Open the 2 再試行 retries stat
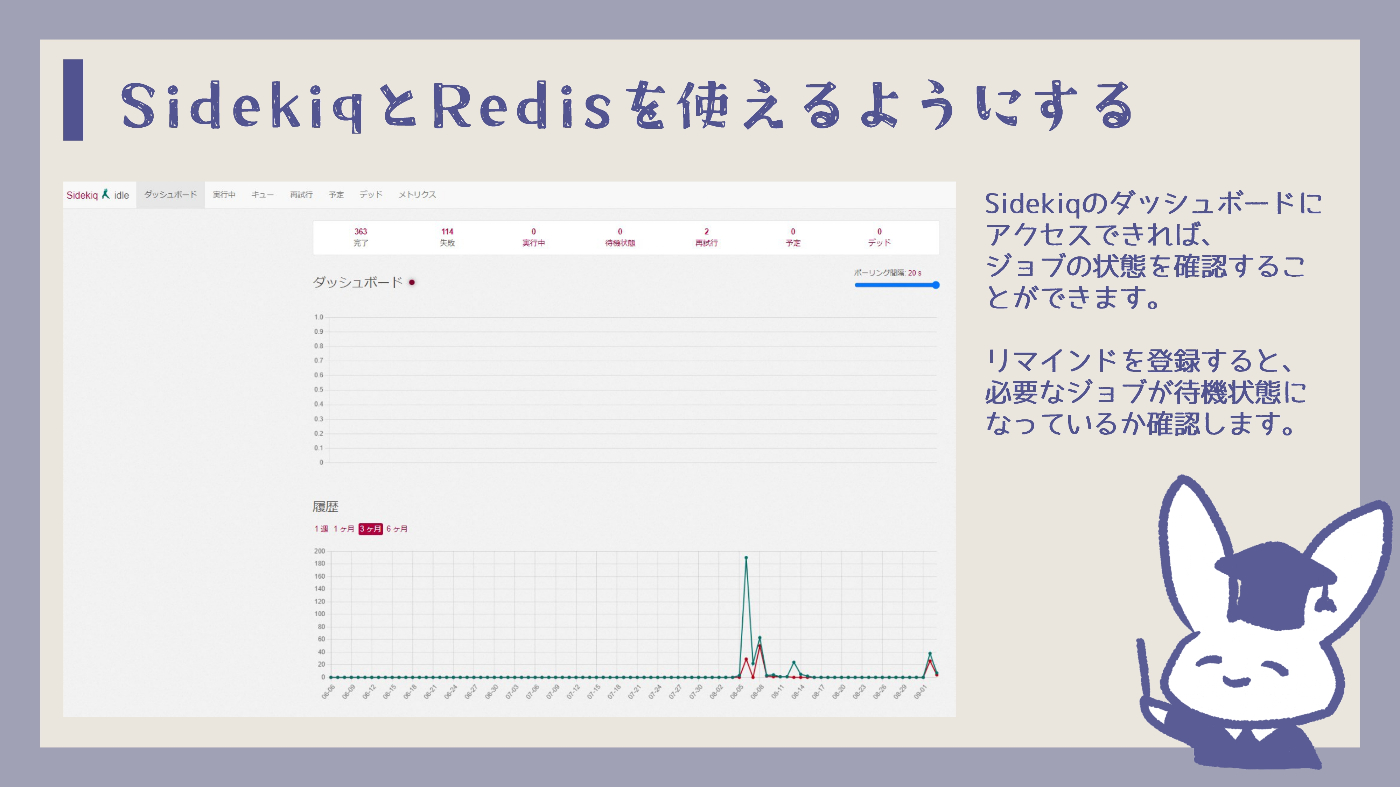The image size is (1400, 787). [706, 237]
